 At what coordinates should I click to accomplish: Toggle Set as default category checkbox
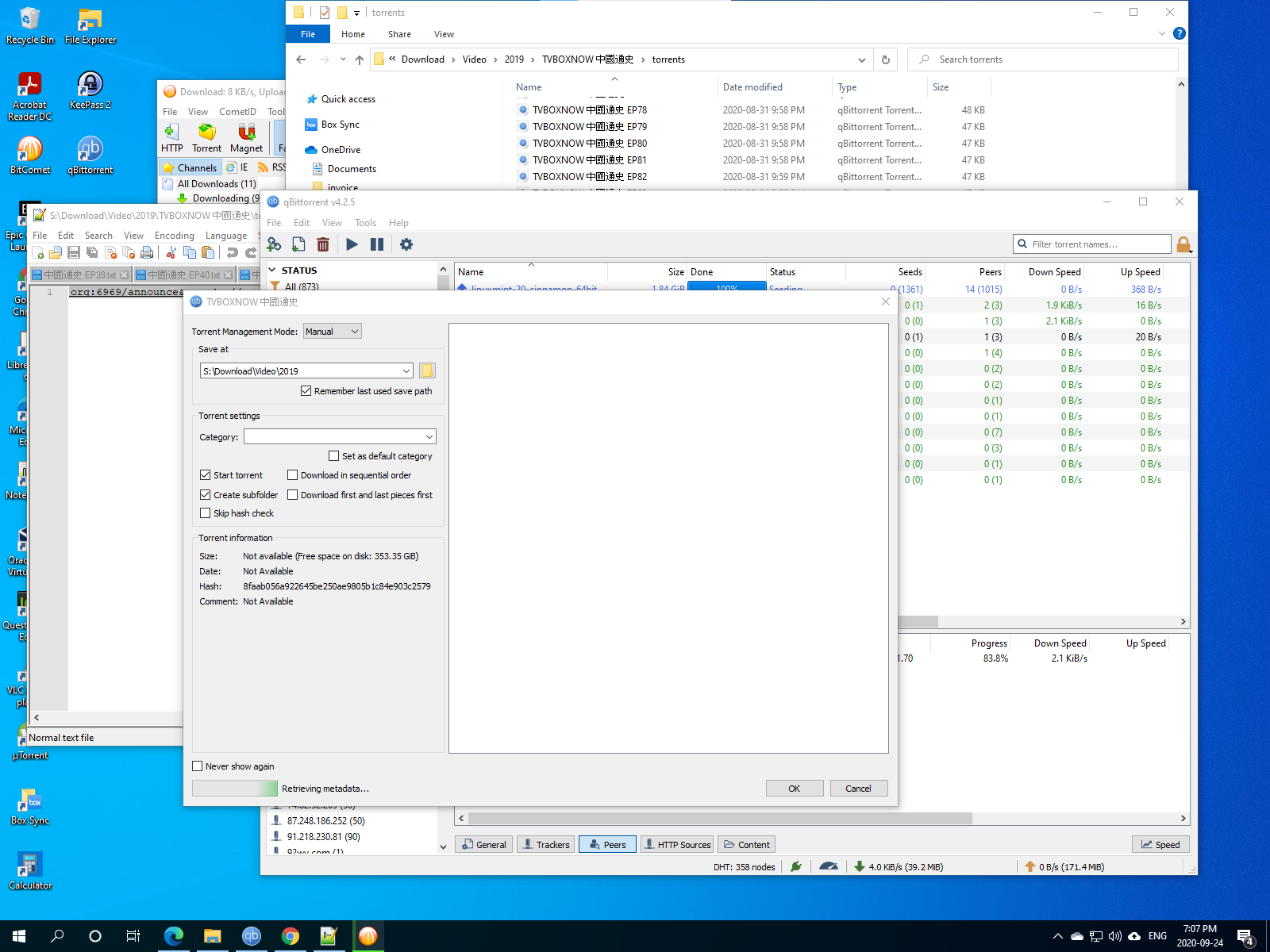pyautogui.click(x=380, y=456)
